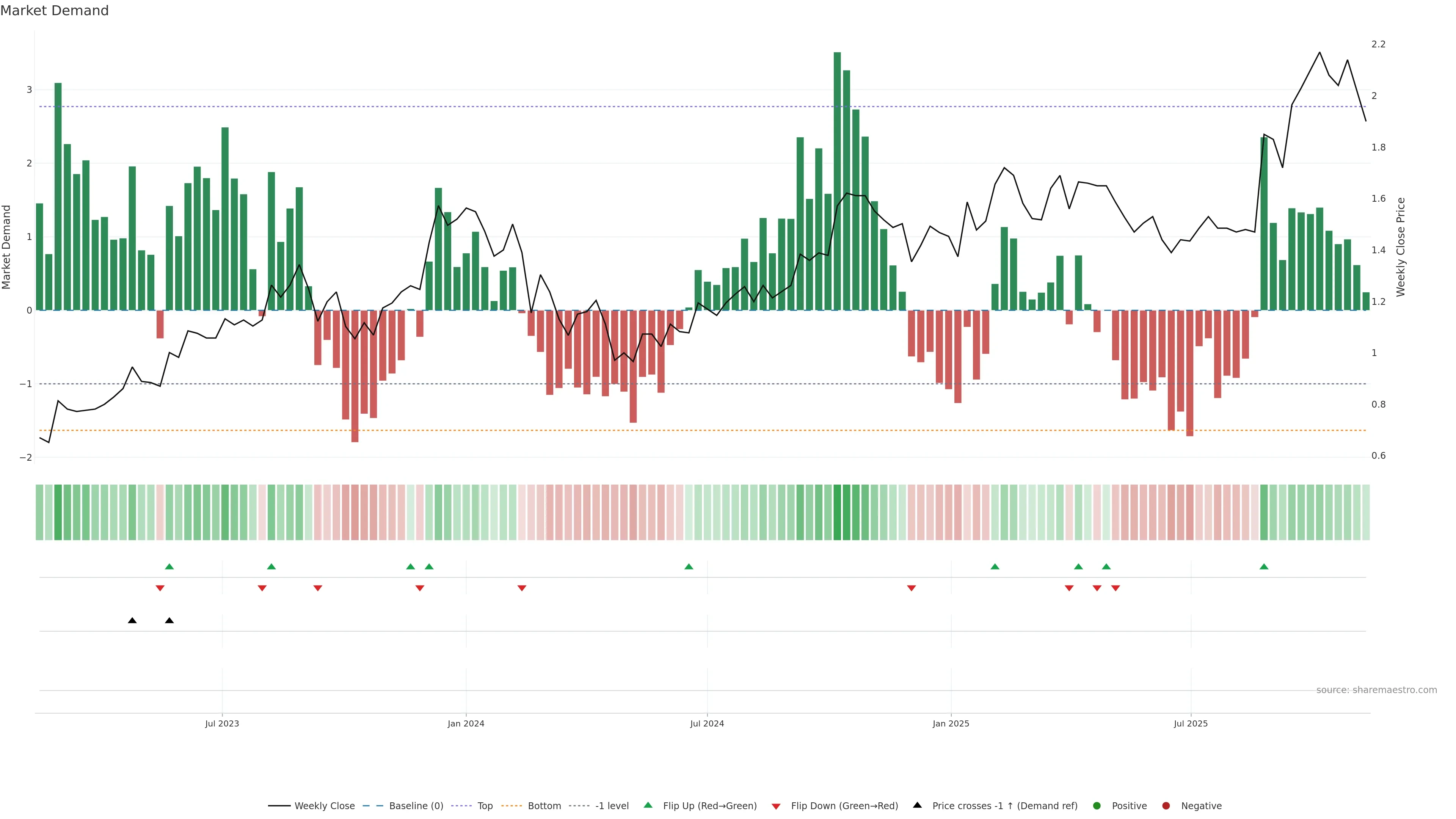This screenshot has width=1456, height=819.
Task: Click the Jan 2025 x-axis label
Action: [x=951, y=723]
